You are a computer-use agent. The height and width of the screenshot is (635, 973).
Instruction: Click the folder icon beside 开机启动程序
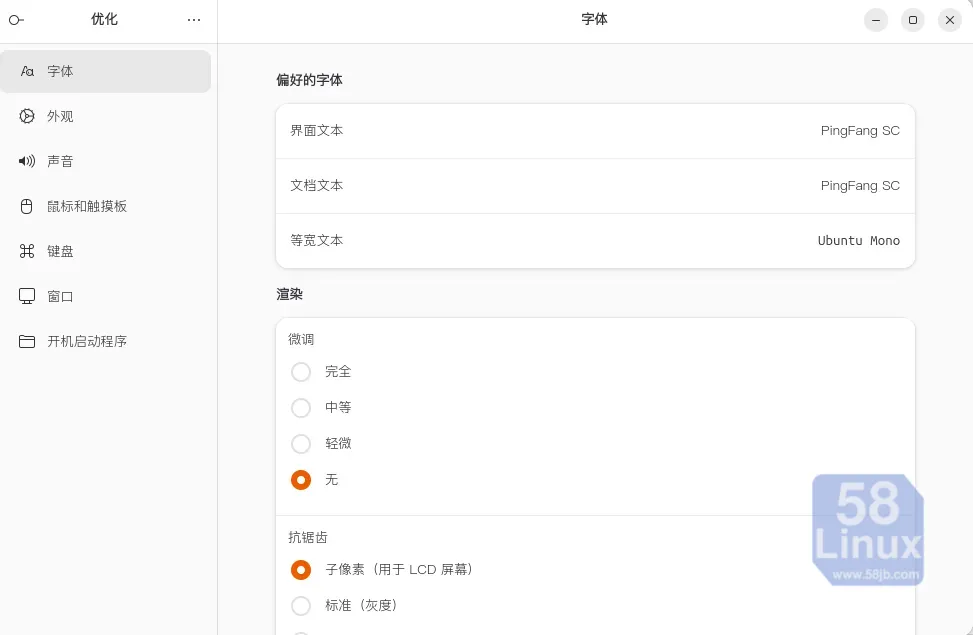pos(27,341)
